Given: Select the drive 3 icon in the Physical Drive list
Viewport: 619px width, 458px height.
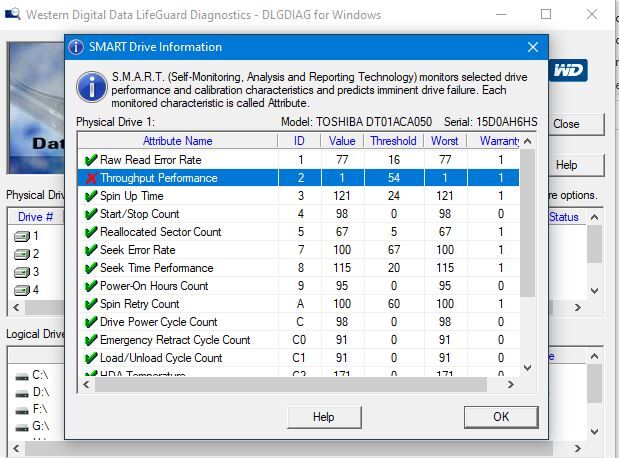Looking at the screenshot, I should (x=22, y=272).
